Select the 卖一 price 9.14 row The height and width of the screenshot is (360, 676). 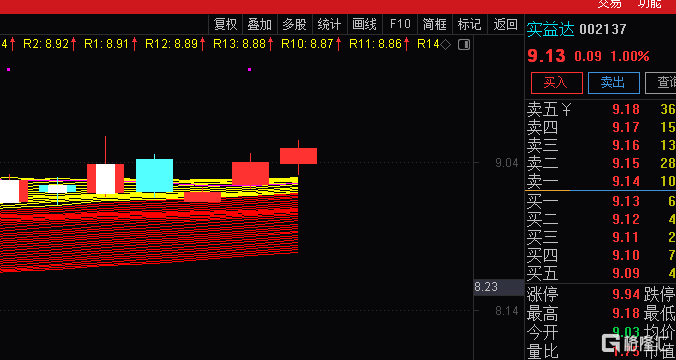(601, 181)
